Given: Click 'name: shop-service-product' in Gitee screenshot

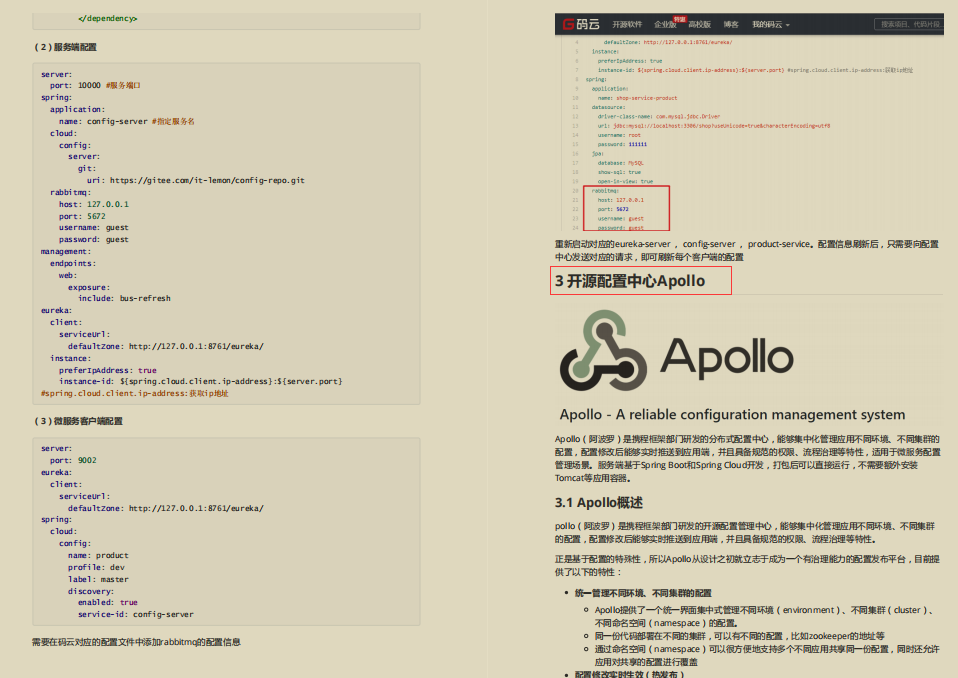Looking at the screenshot, I should [x=637, y=98].
